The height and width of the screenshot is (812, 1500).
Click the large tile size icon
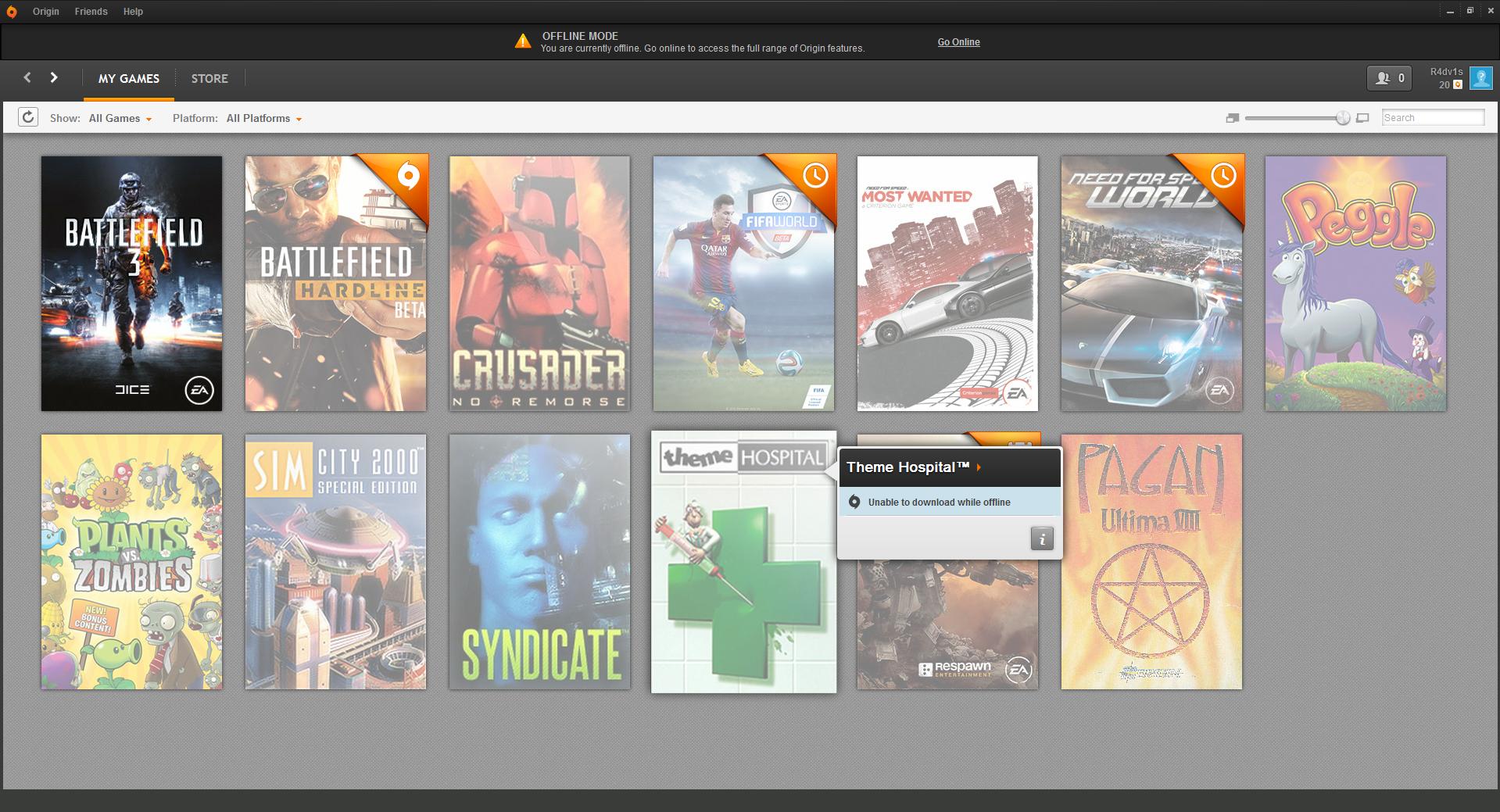click(x=1362, y=118)
